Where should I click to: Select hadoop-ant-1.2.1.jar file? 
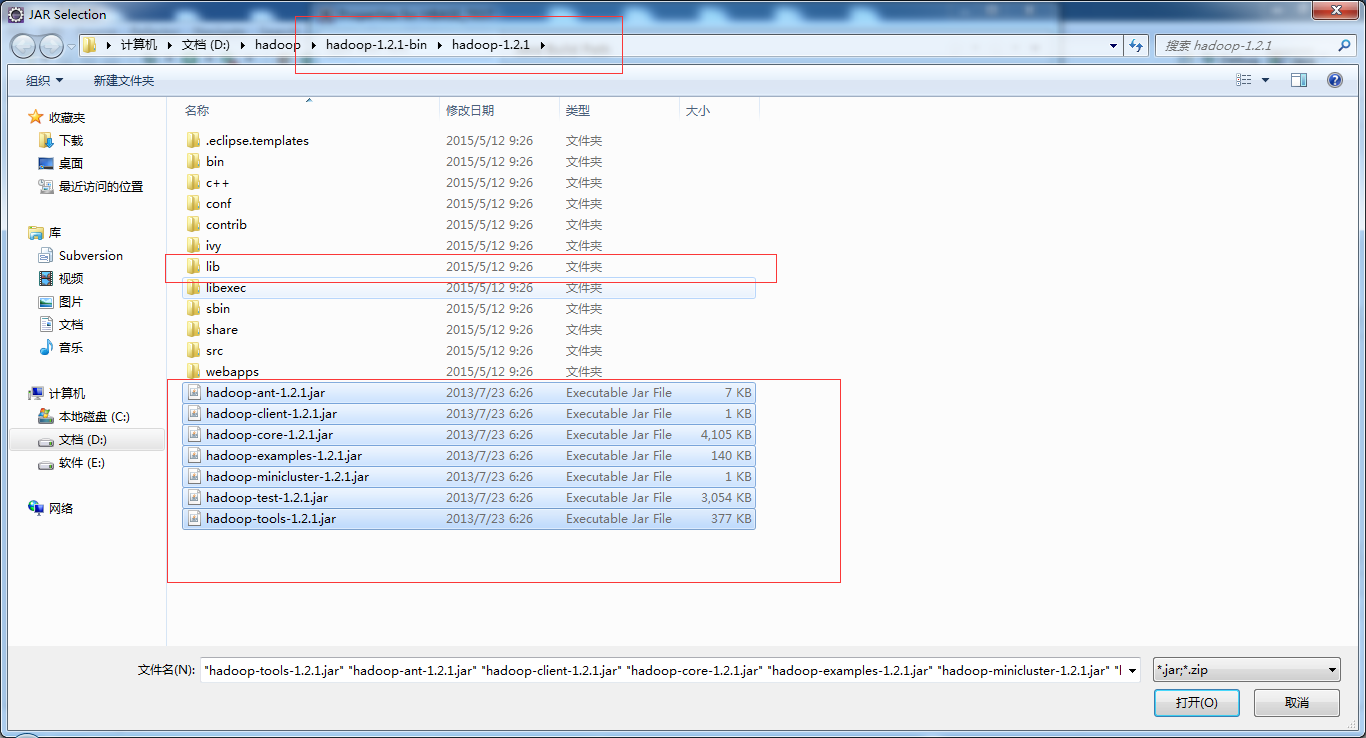[469, 392]
